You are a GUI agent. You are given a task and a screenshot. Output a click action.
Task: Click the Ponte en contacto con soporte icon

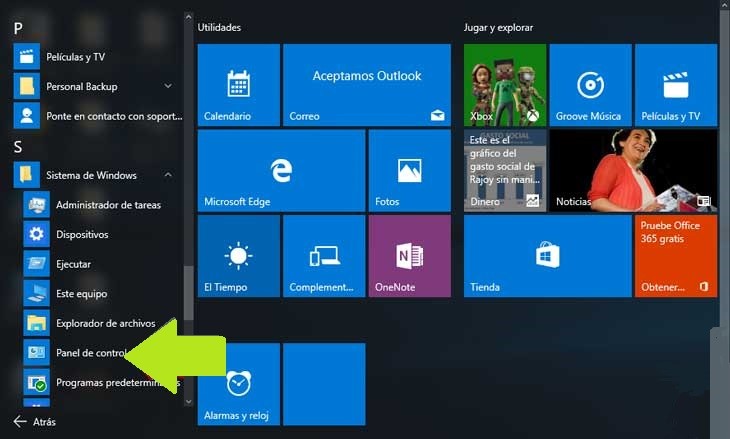[x=27, y=115]
